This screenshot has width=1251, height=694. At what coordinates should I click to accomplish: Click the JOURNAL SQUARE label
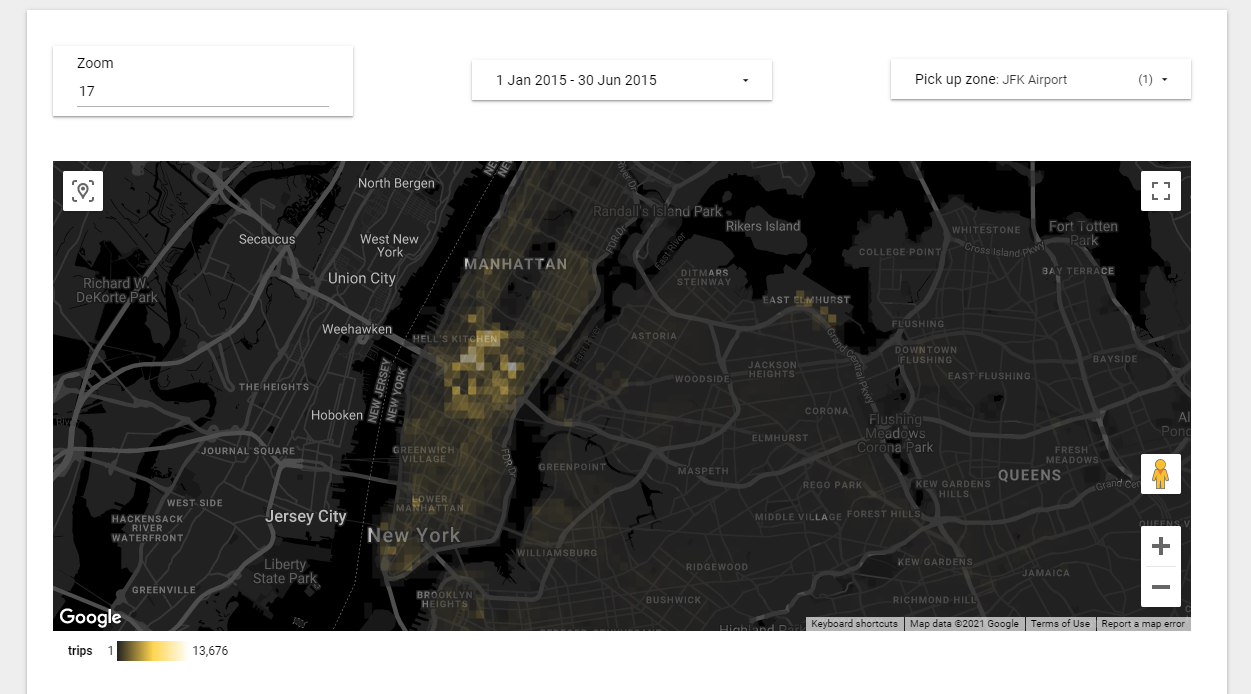click(x=248, y=451)
